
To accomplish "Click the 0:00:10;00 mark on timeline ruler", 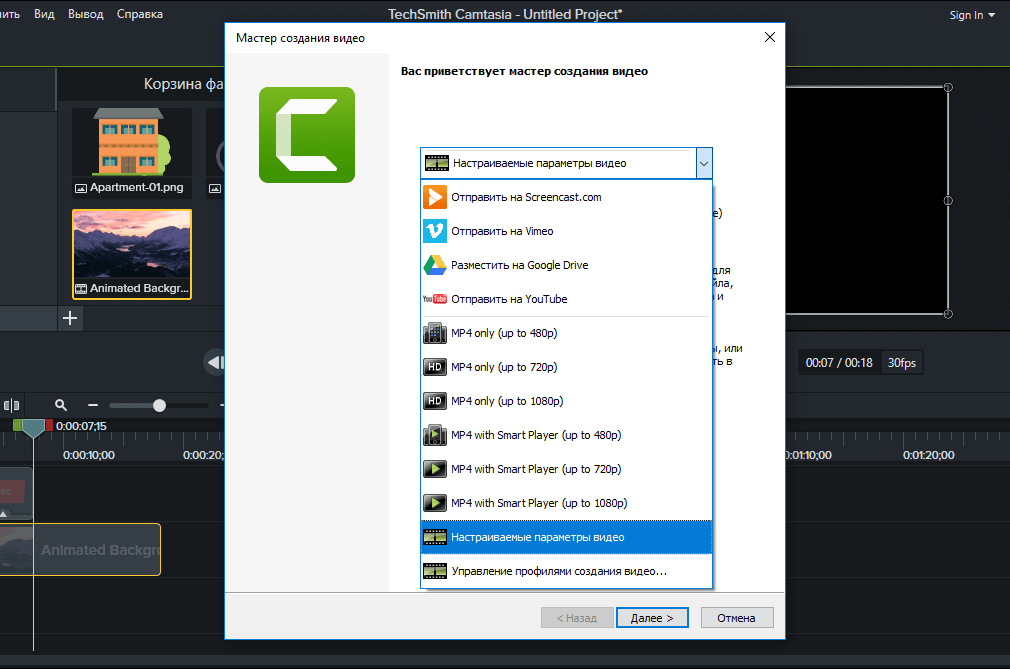I will (x=89, y=455).
